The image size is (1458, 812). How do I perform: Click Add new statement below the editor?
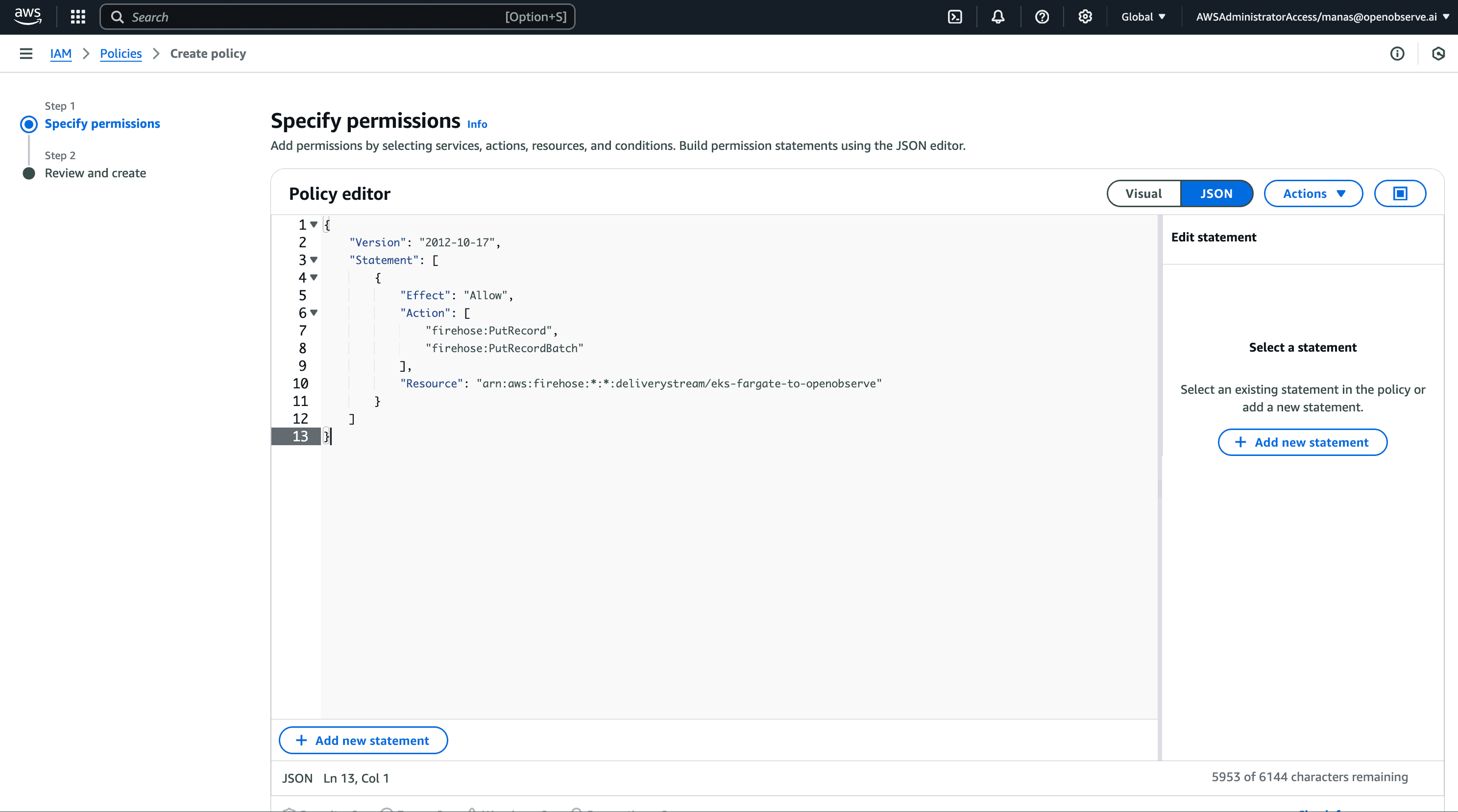363,740
